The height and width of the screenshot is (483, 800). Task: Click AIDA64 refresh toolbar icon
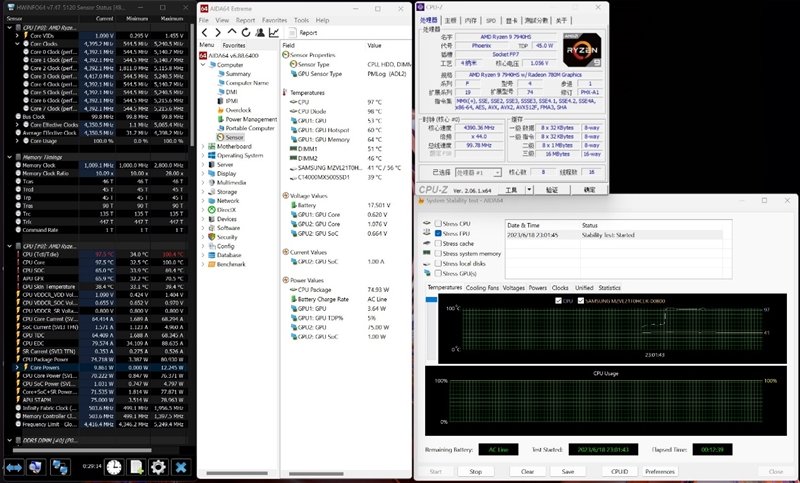(246, 31)
